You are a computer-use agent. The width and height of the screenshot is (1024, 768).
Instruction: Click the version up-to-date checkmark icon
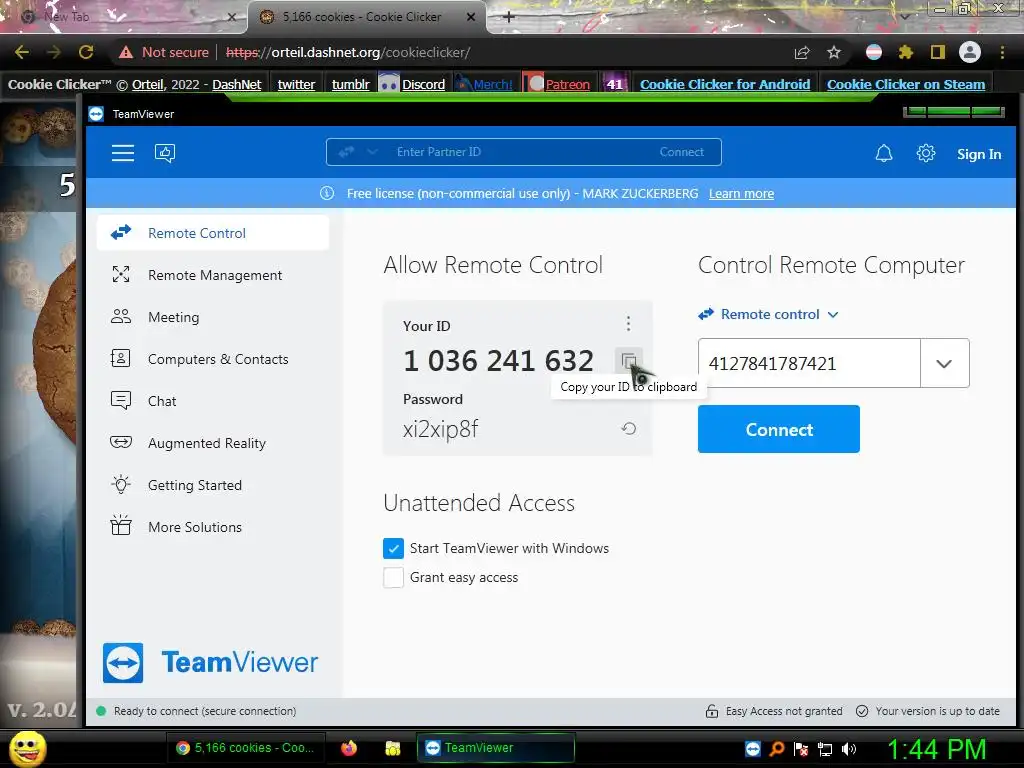862,711
